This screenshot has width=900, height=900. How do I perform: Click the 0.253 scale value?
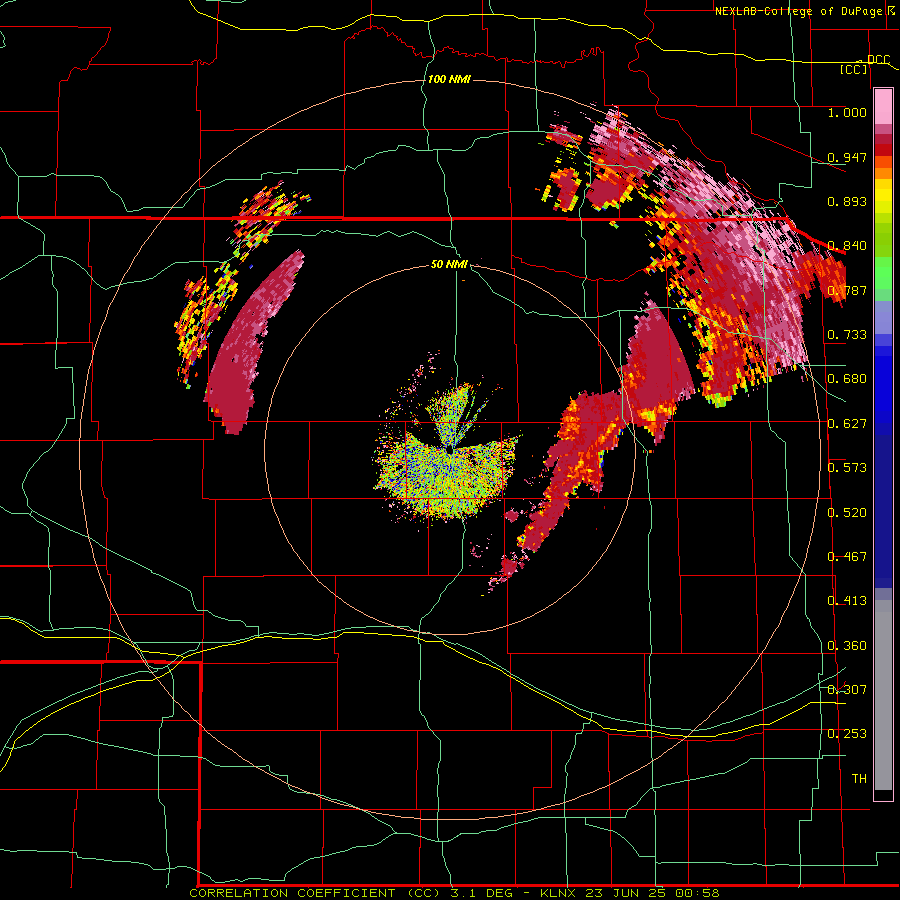coord(847,734)
